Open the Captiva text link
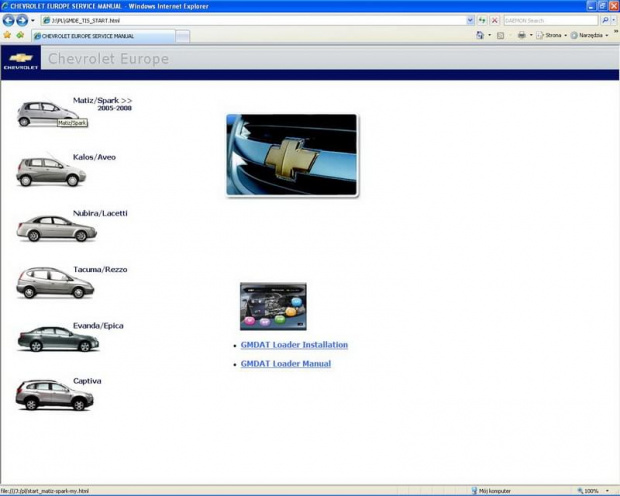This screenshot has width=620, height=496. 87,381
